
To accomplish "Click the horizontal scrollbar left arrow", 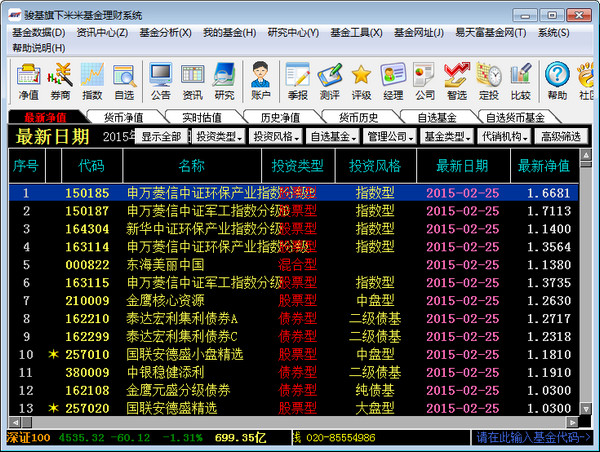I will [x=15, y=422].
